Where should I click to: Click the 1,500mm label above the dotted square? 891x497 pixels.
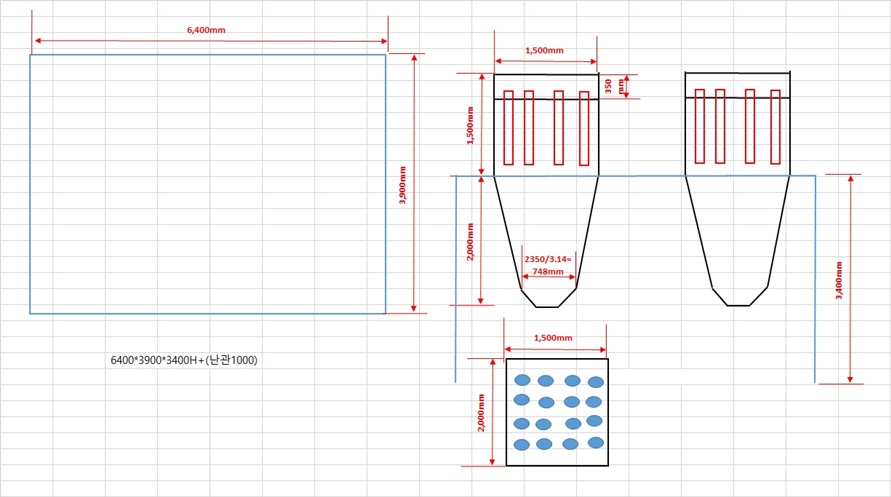click(554, 337)
